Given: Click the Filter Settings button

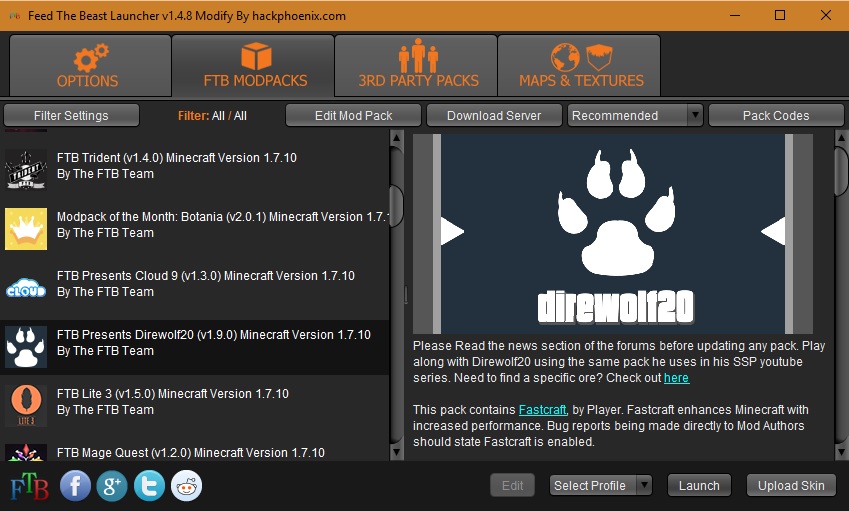Looking at the screenshot, I should point(71,115).
